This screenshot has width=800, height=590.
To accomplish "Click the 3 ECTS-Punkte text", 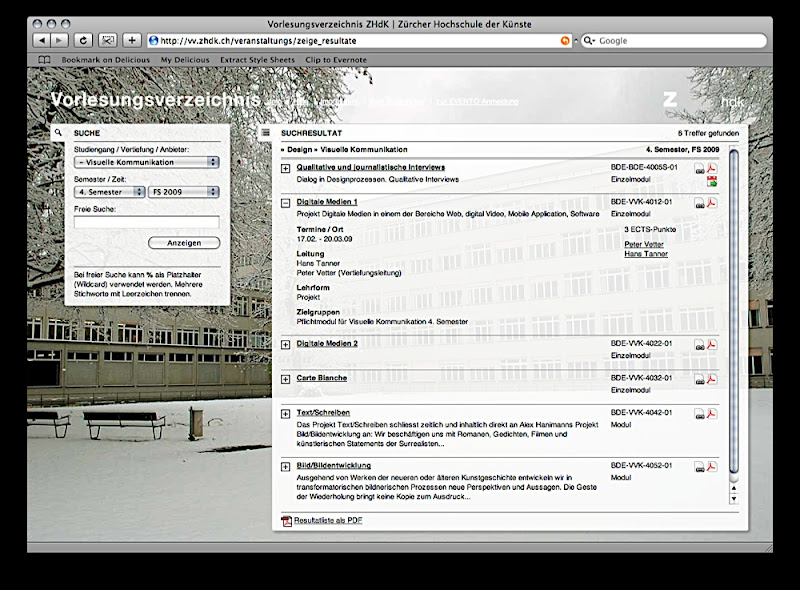I will point(650,229).
